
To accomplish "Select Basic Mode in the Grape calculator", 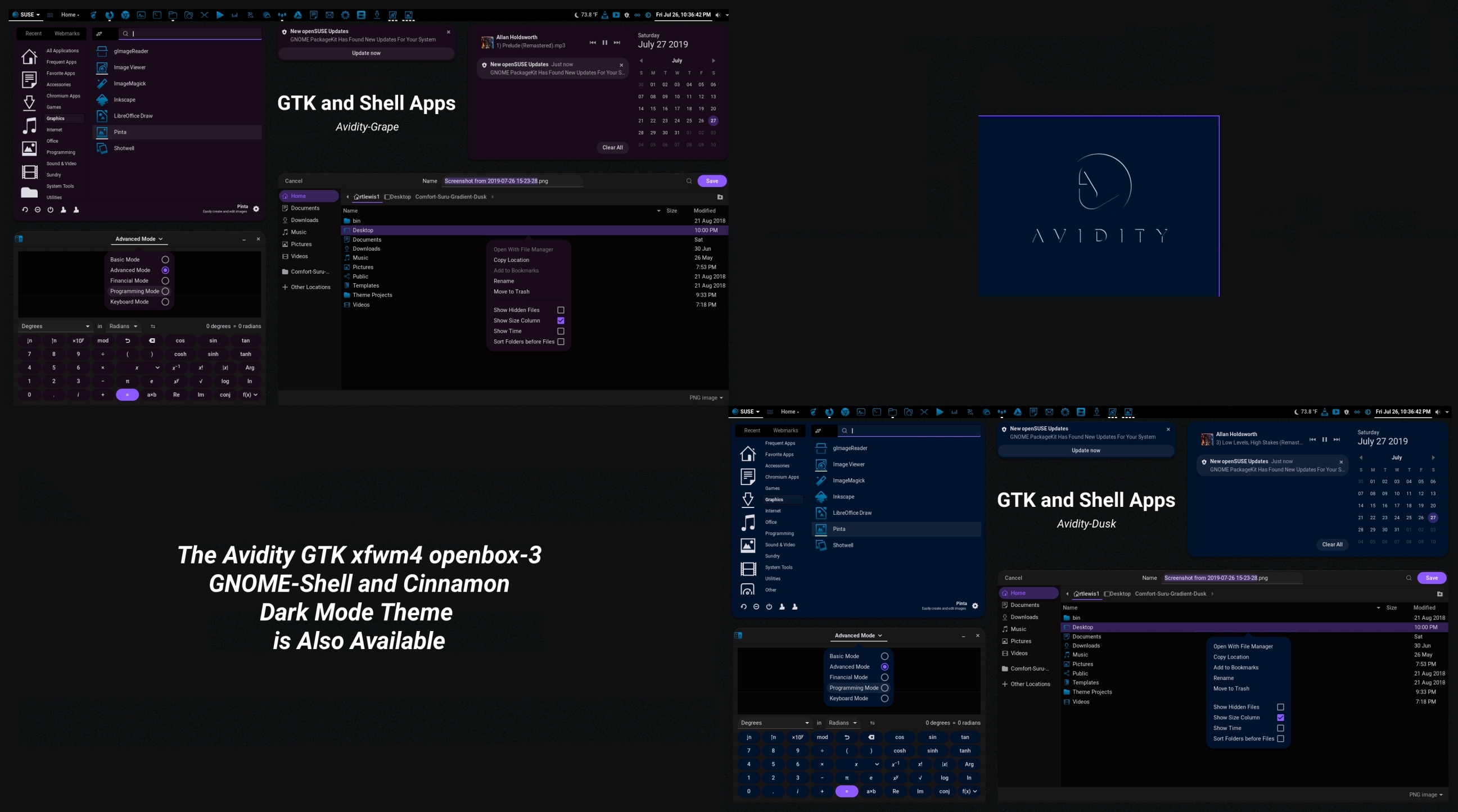I will coord(165,260).
